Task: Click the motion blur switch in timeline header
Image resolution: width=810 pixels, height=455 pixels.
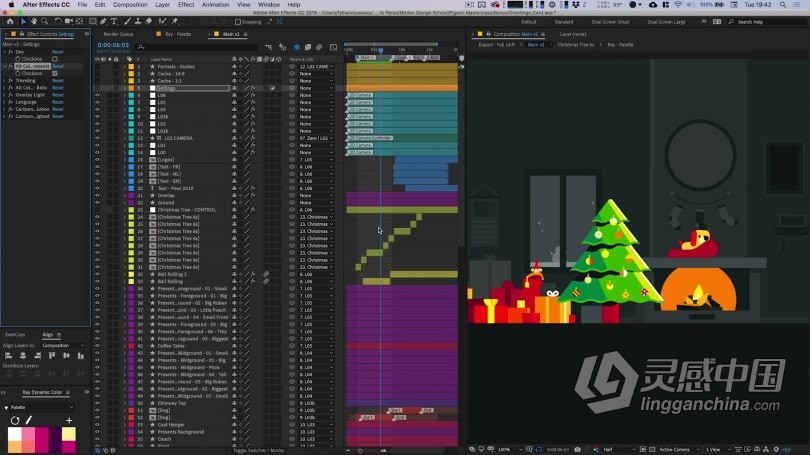Action: click(x=319, y=48)
